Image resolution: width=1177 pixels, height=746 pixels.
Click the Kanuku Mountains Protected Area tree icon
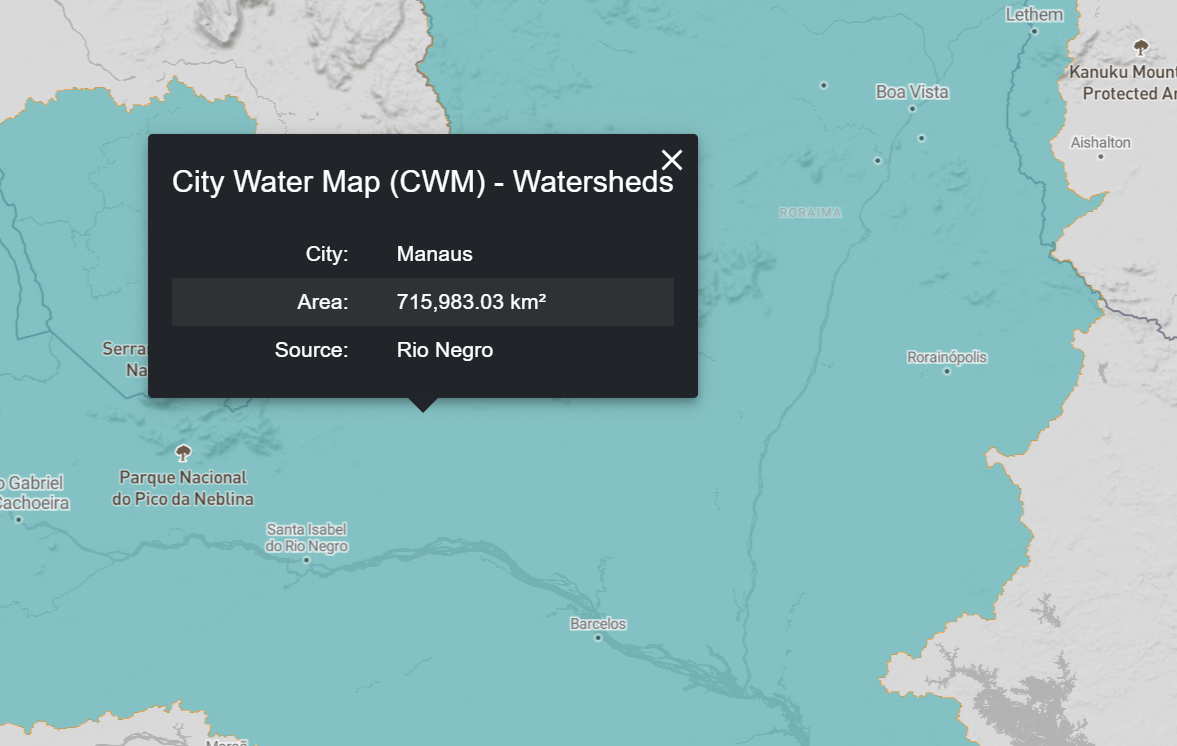pyautogui.click(x=1140, y=47)
